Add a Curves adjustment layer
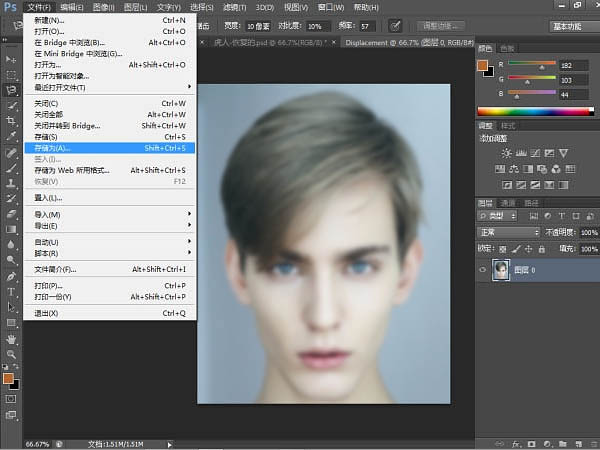The image size is (600, 450). coord(535,153)
